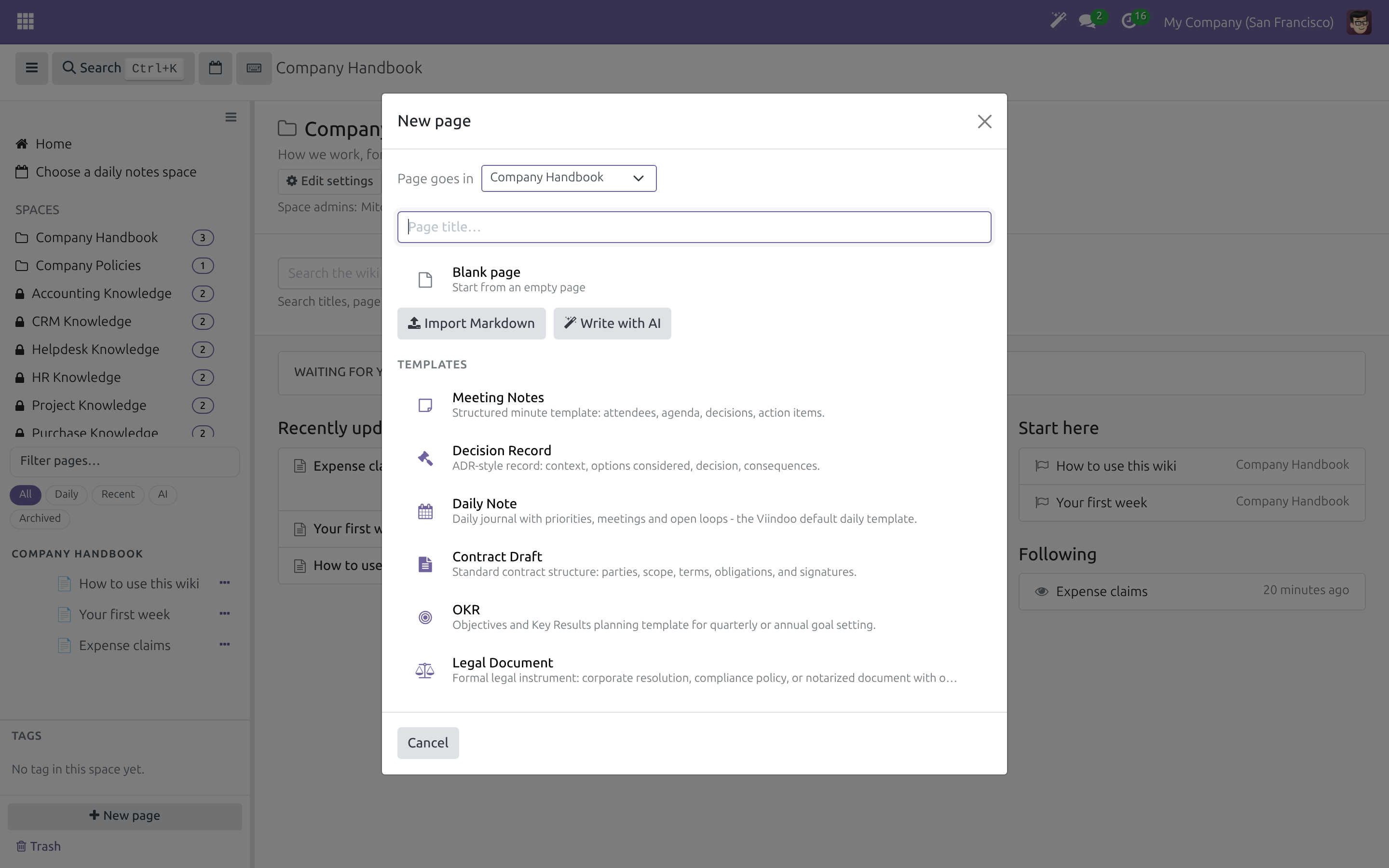
Task: Select the Daily filter chip
Action: pos(66,494)
